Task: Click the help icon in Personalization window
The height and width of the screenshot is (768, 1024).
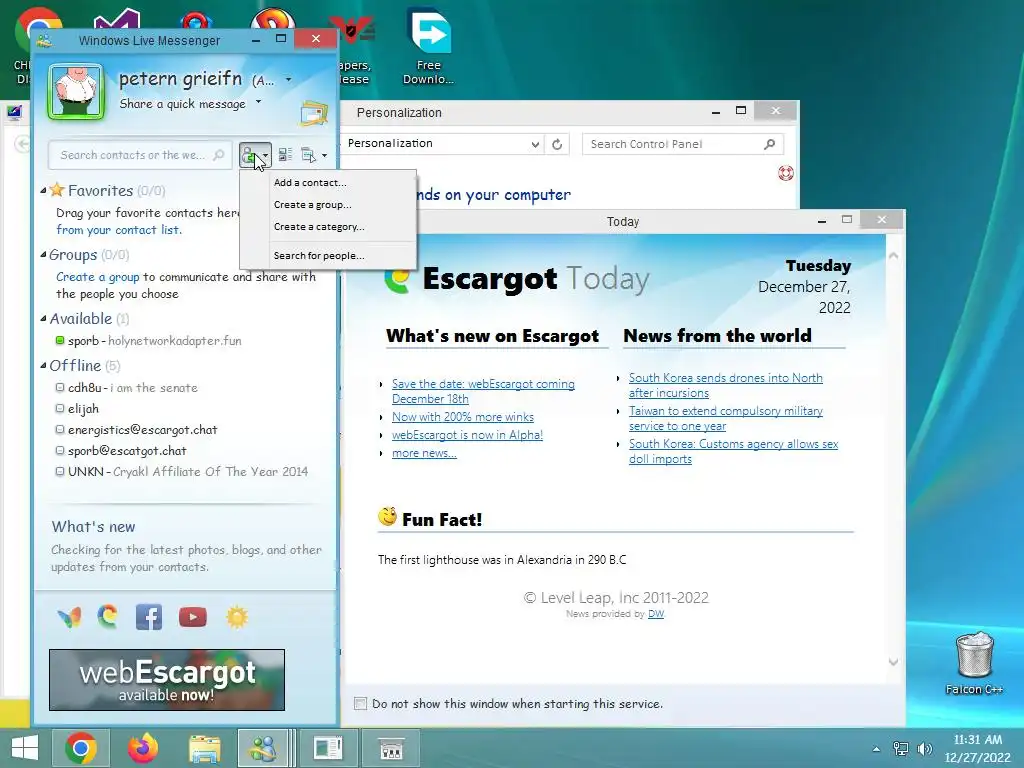Action: [x=786, y=173]
